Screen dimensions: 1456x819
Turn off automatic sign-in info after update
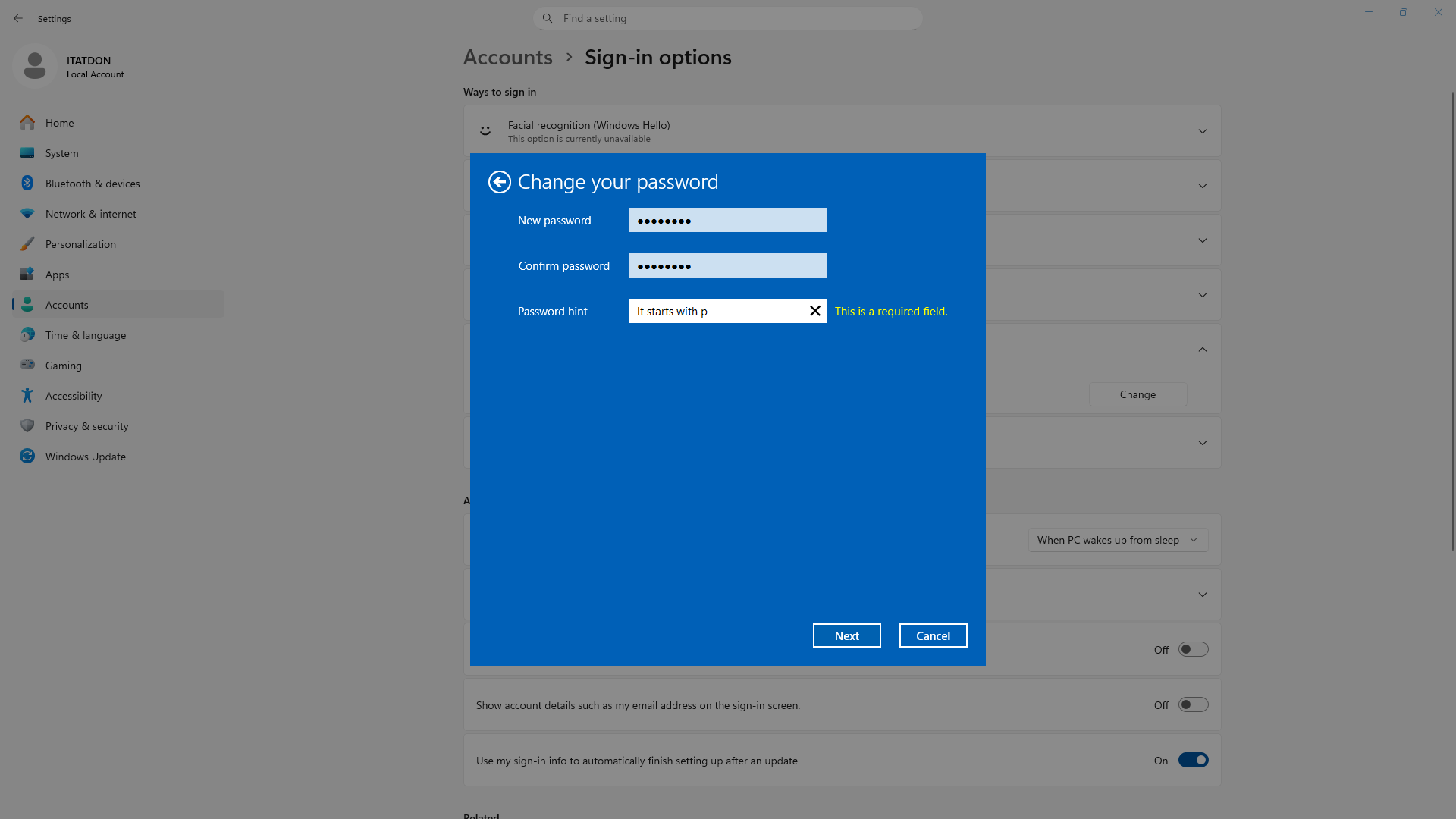(1193, 760)
